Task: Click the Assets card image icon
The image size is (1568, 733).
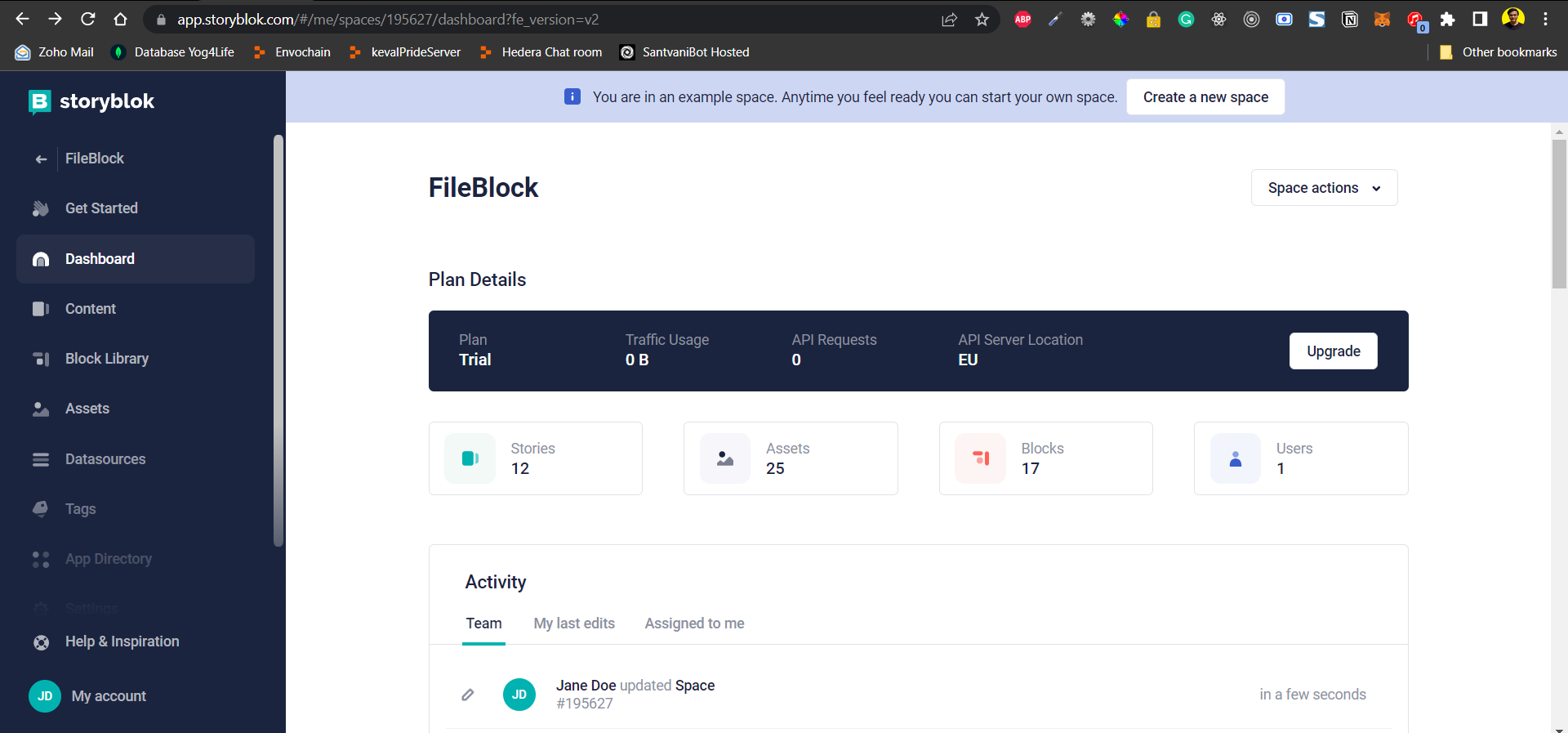Action: click(x=725, y=458)
